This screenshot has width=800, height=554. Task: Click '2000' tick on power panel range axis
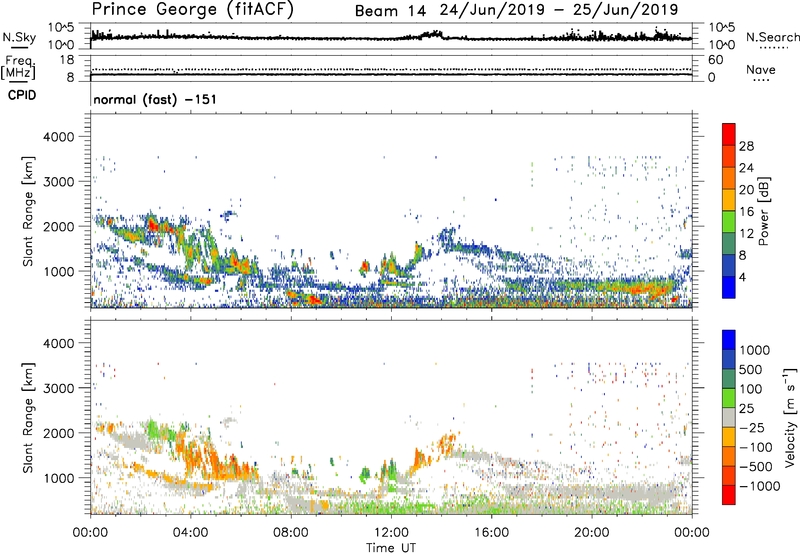pos(58,226)
